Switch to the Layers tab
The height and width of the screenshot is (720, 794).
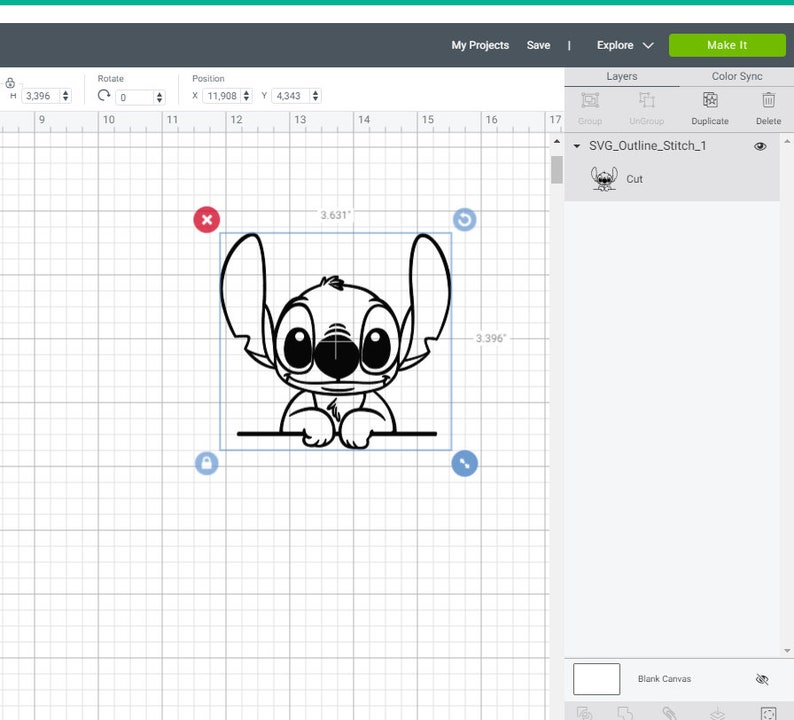click(x=622, y=76)
